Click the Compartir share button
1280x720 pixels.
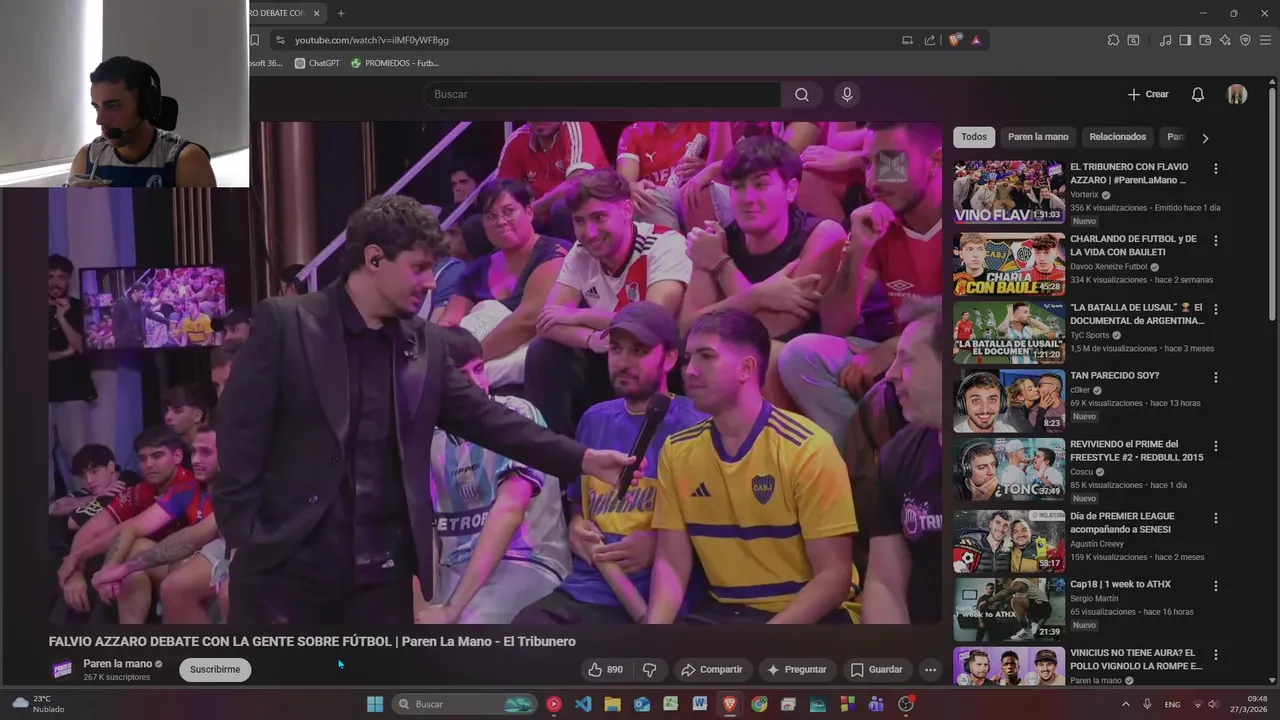(711, 670)
